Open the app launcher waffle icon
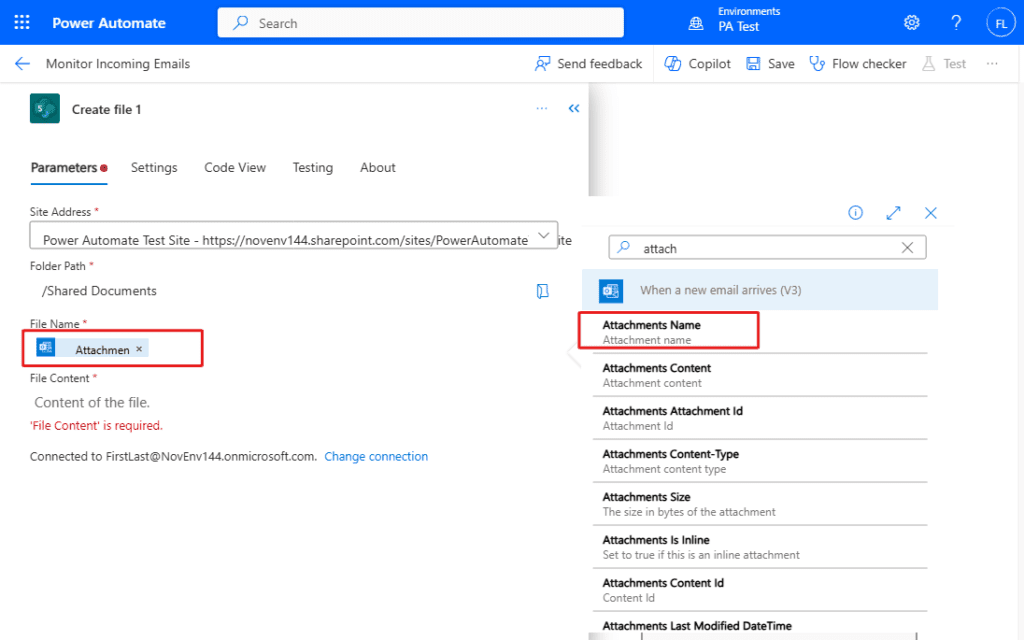The image size is (1024, 640). tap(22, 23)
